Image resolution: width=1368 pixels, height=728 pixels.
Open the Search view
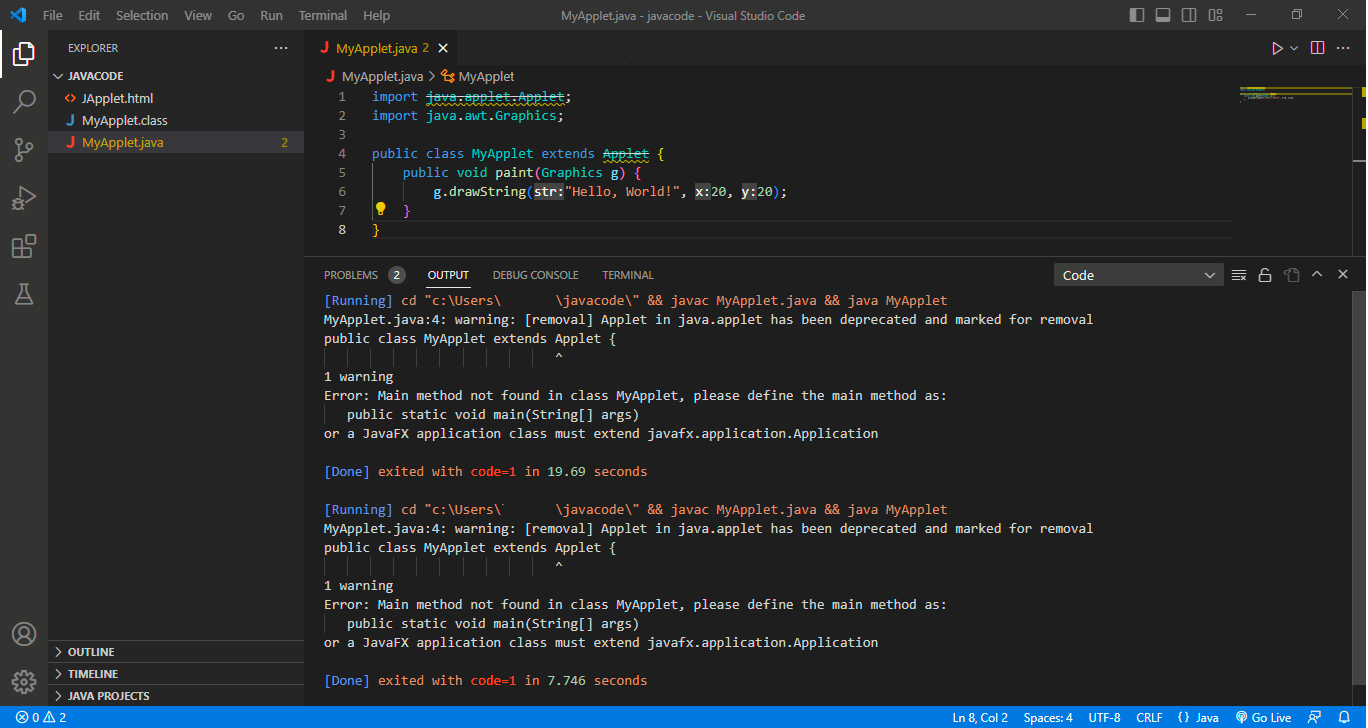[x=24, y=102]
